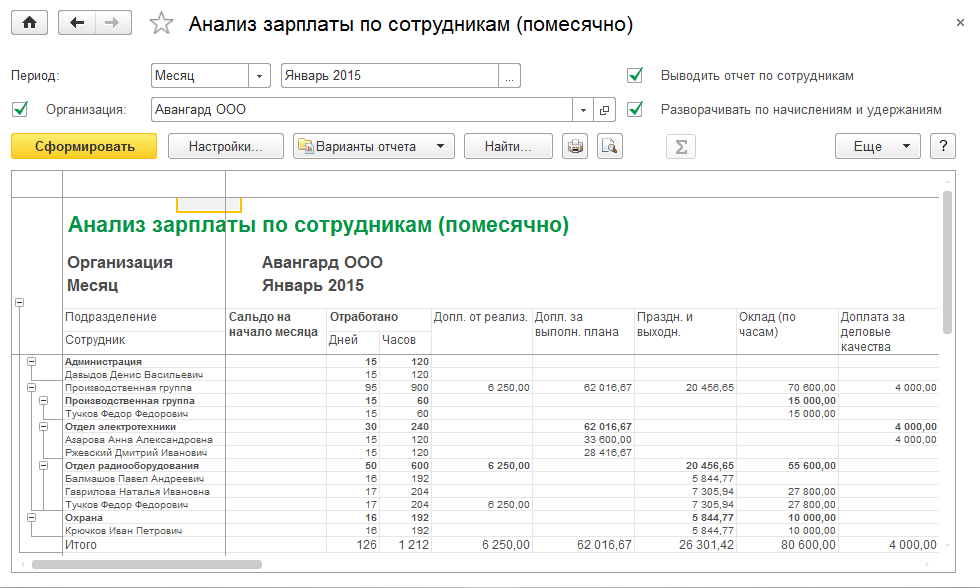Open the Месяц period type dropdown

(x=260, y=76)
